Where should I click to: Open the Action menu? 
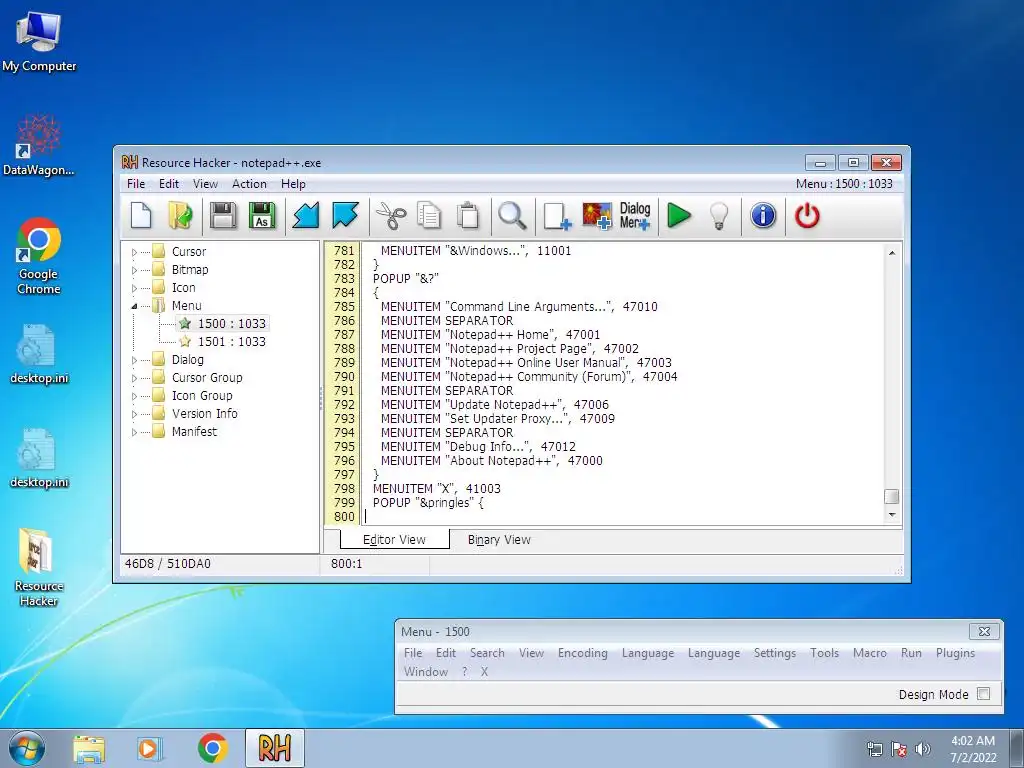point(249,184)
